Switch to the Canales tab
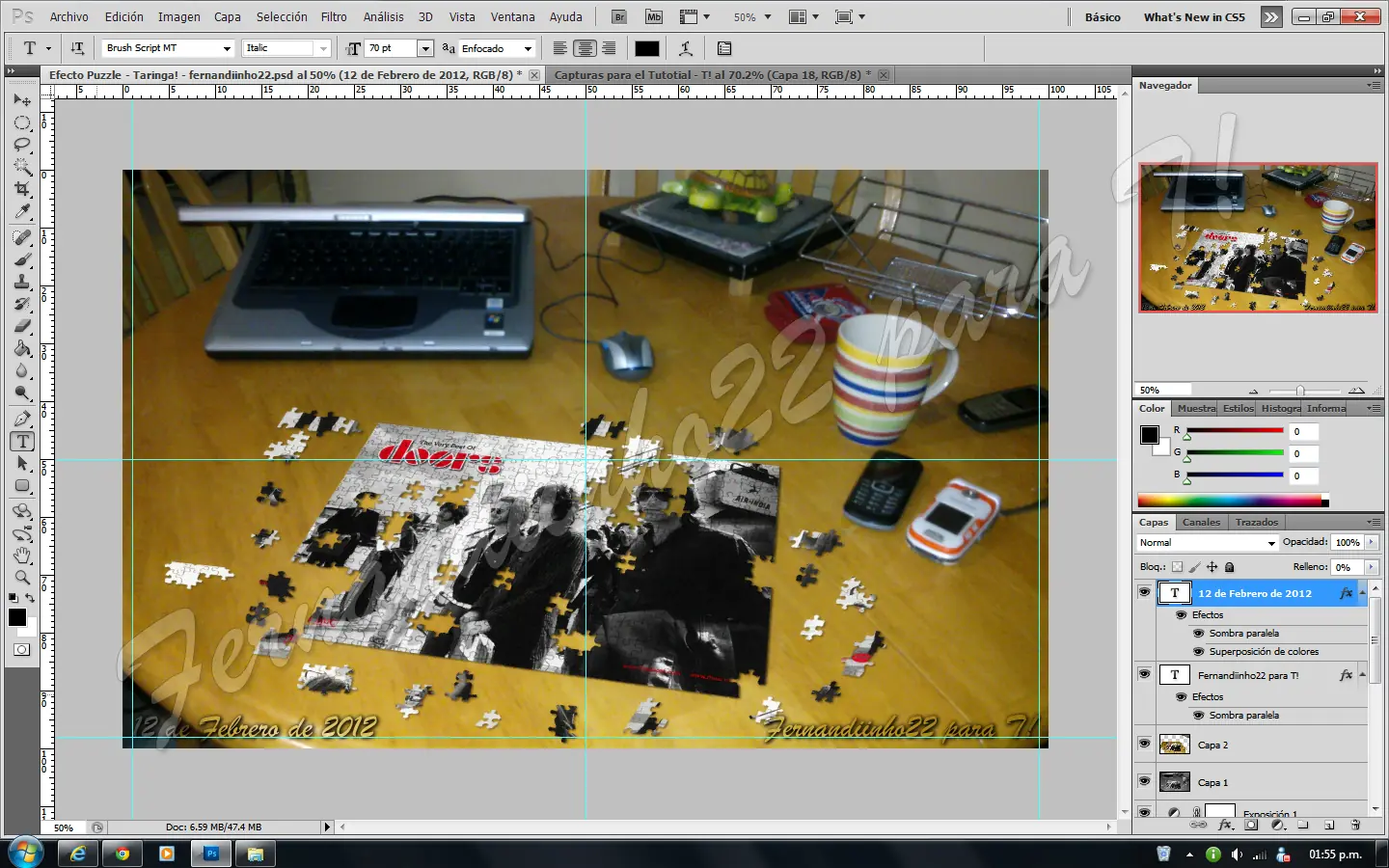 pos(1201,522)
